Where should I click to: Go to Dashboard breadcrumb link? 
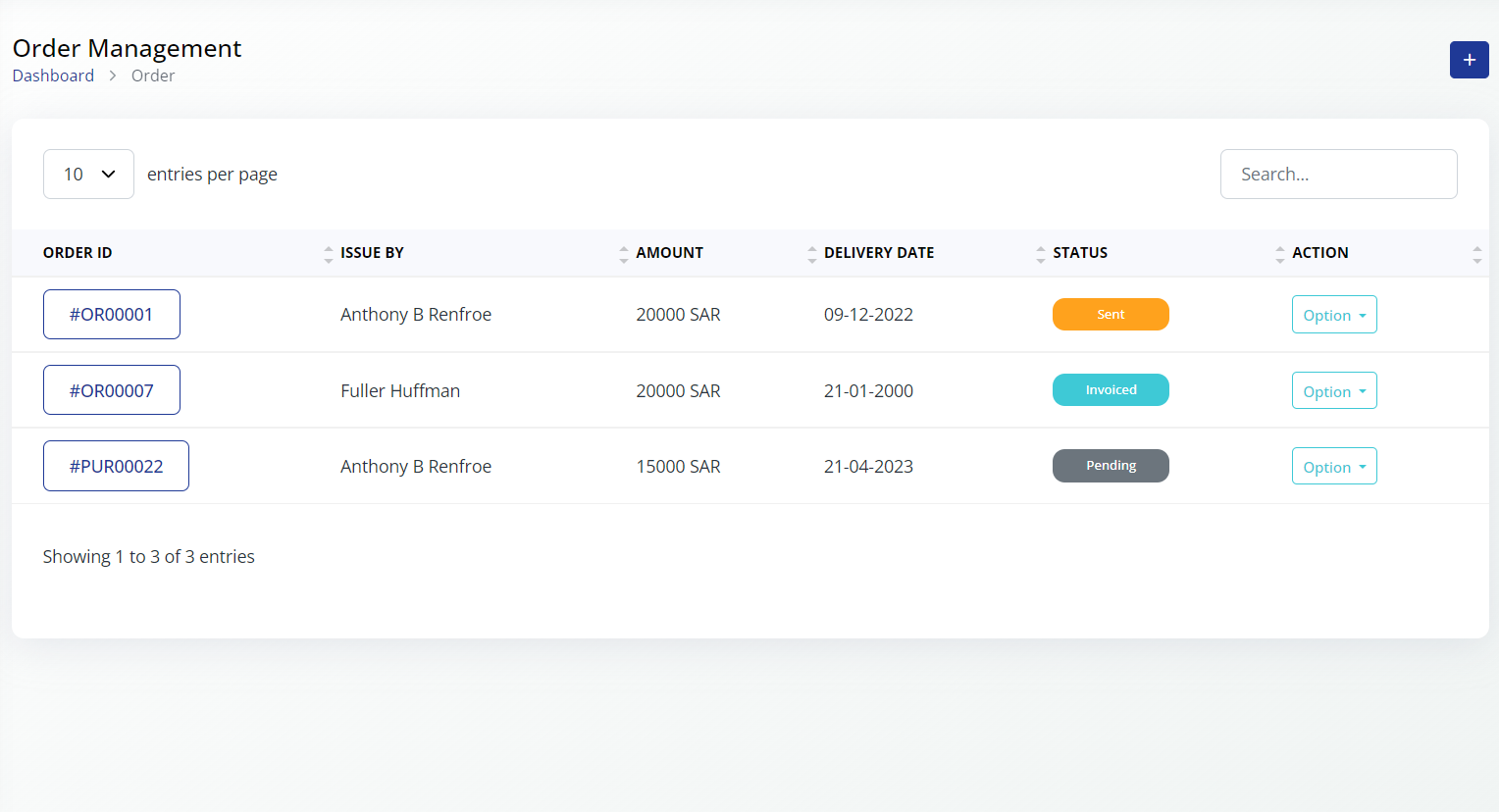tap(53, 76)
